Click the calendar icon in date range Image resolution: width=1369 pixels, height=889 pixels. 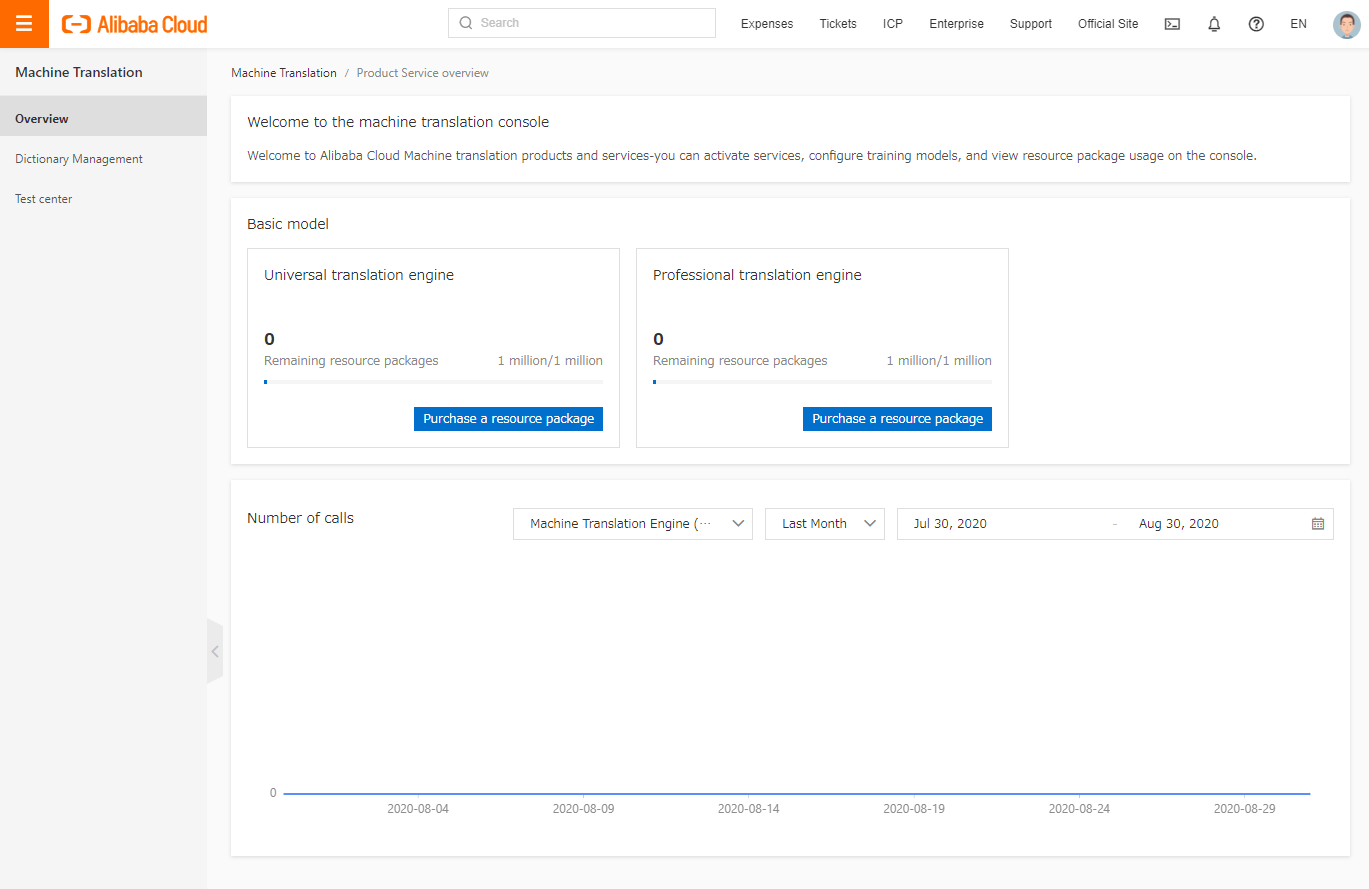(1317, 524)
